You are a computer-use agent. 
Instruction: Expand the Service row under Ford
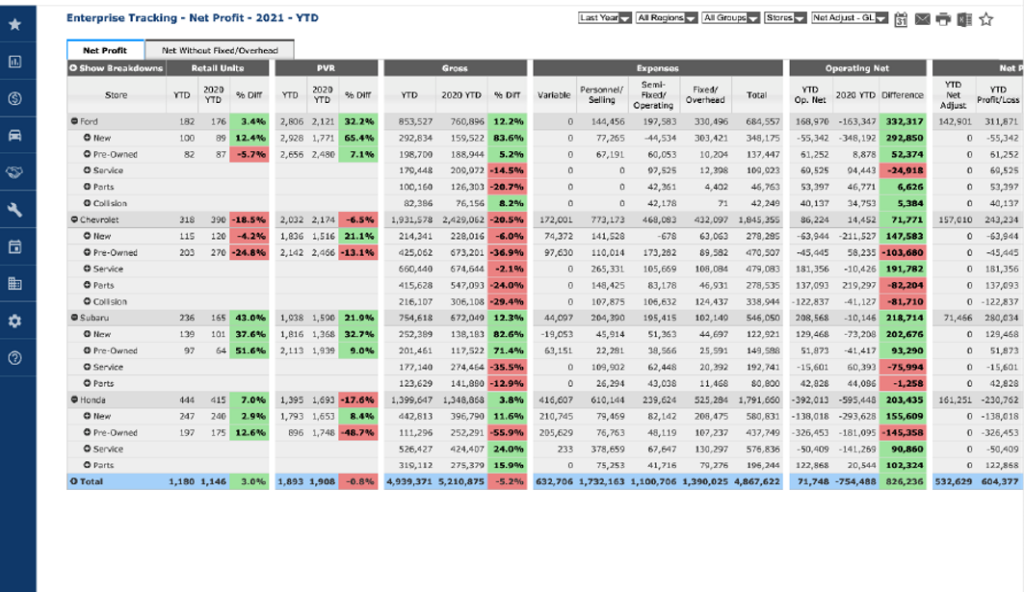pos(87,171)
